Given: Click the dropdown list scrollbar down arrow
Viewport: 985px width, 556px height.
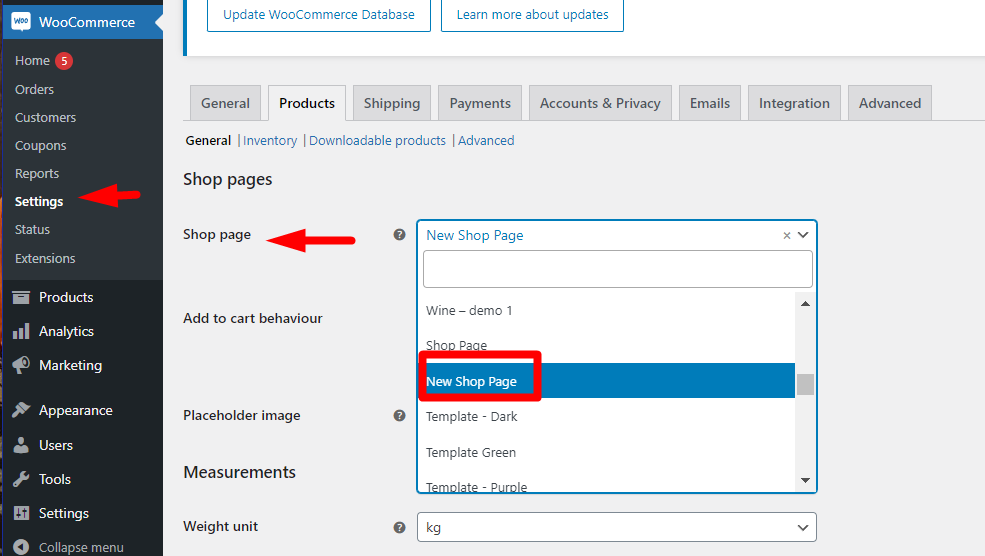Looking at the screenshot, I should coord(805,481).
